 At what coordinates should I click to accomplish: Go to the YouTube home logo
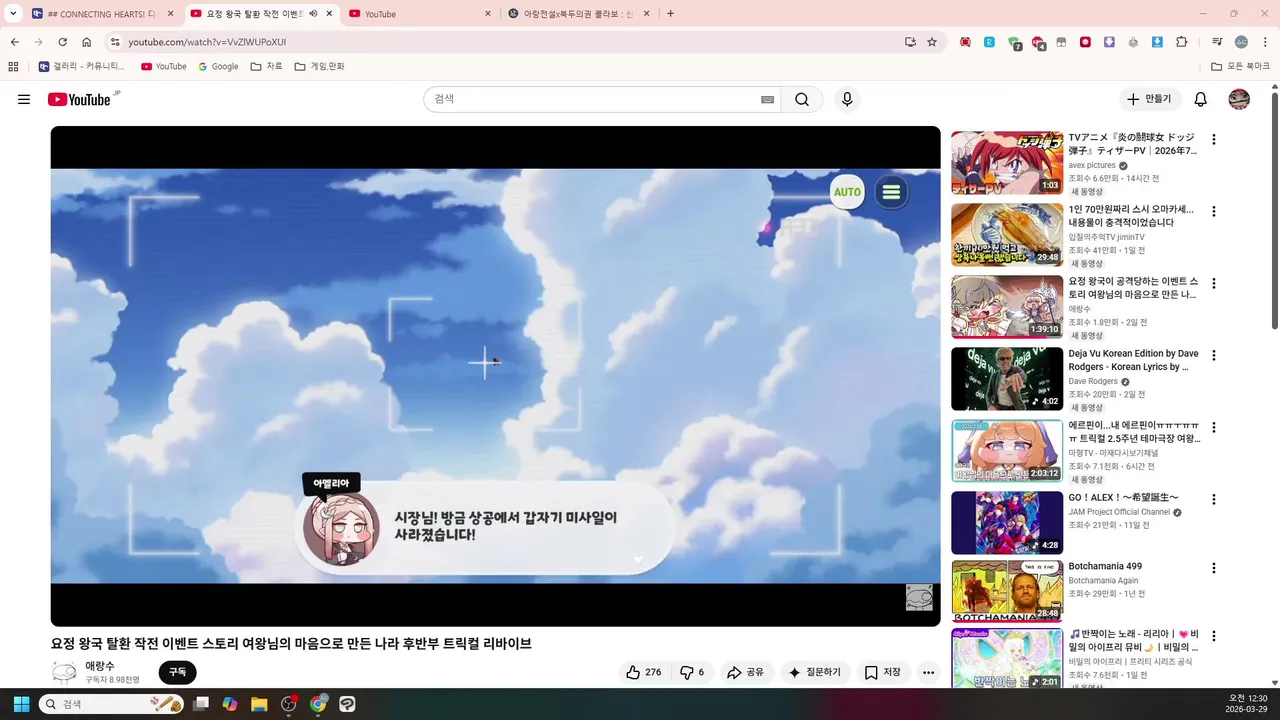click(x=79, y=99)
